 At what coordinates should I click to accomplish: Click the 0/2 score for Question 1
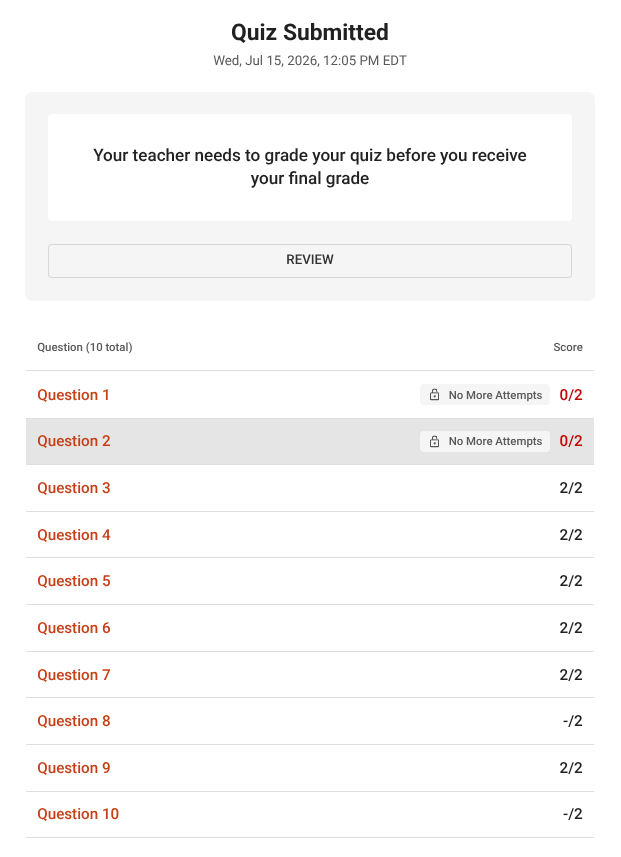tap(571, 395)
